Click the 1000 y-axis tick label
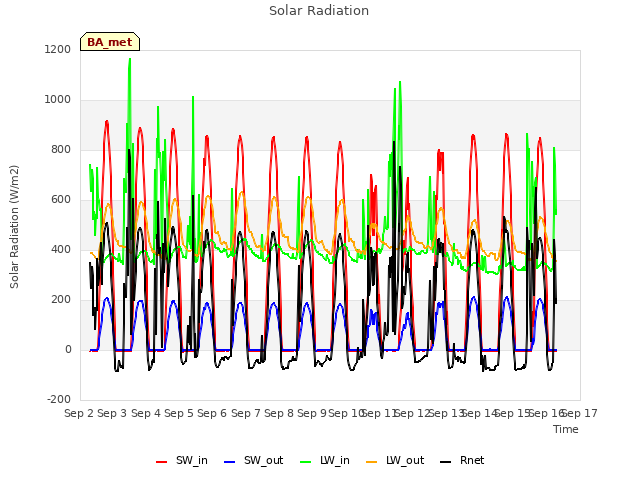640x480 pixels. pyautogui.click(x=58, y=100)
